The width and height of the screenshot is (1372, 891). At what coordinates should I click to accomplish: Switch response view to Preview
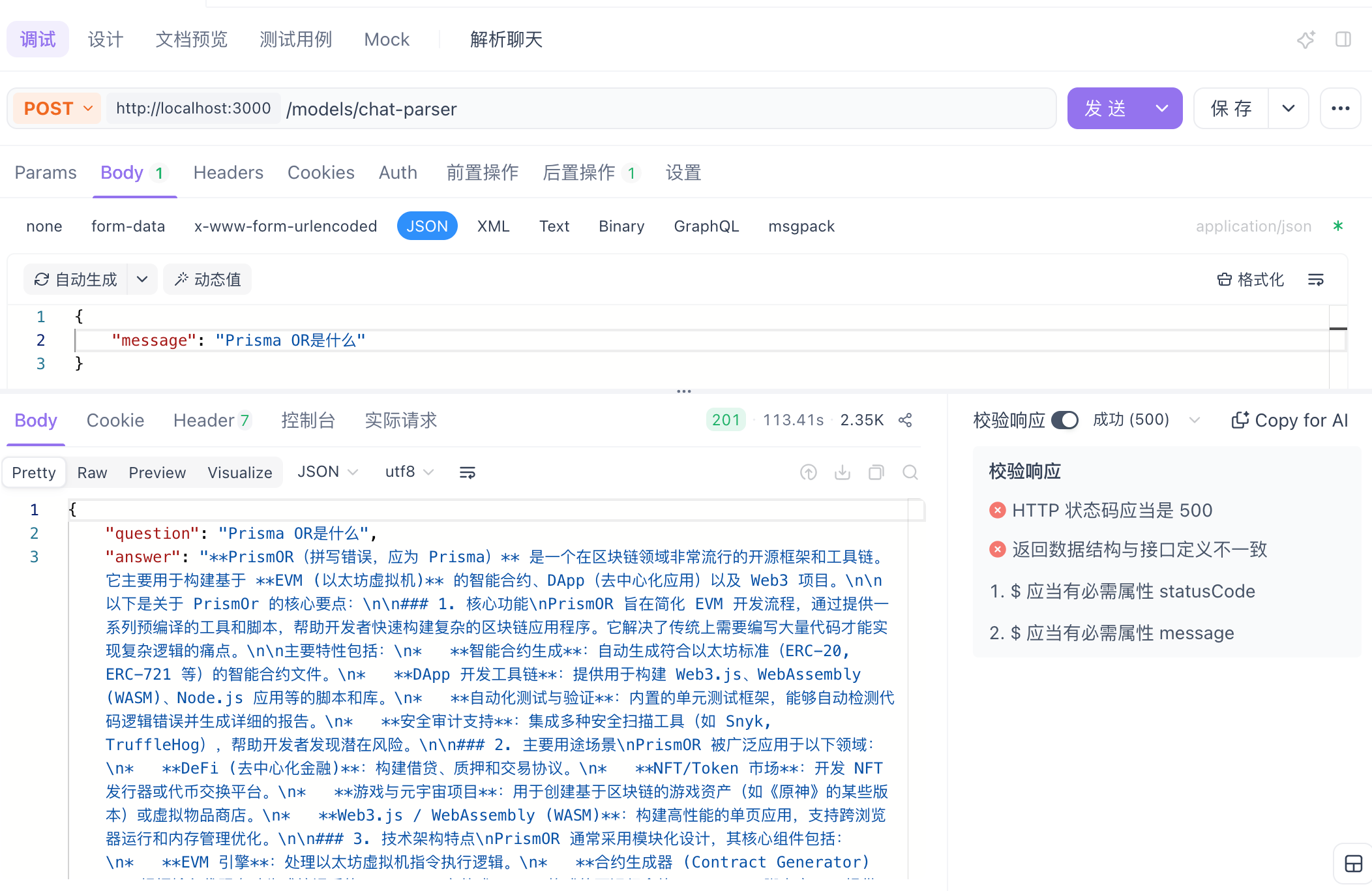click(x=157, y=473)
